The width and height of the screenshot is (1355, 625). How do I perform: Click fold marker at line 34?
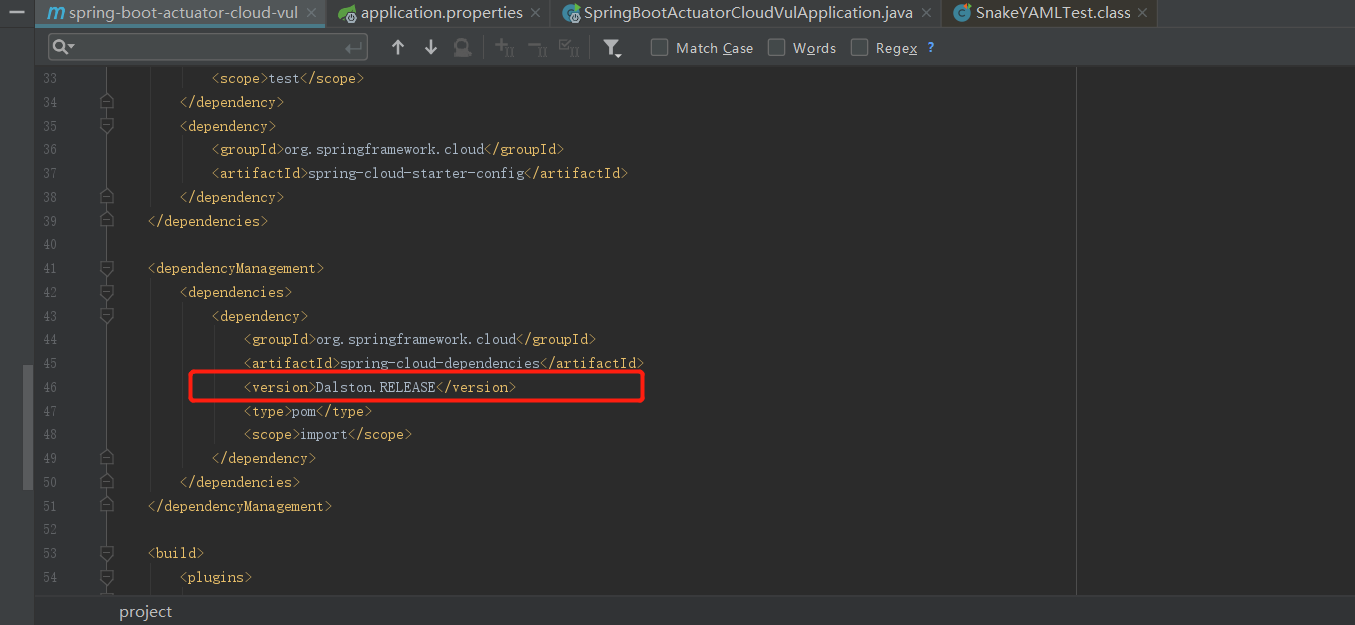[x=107, y=102]
